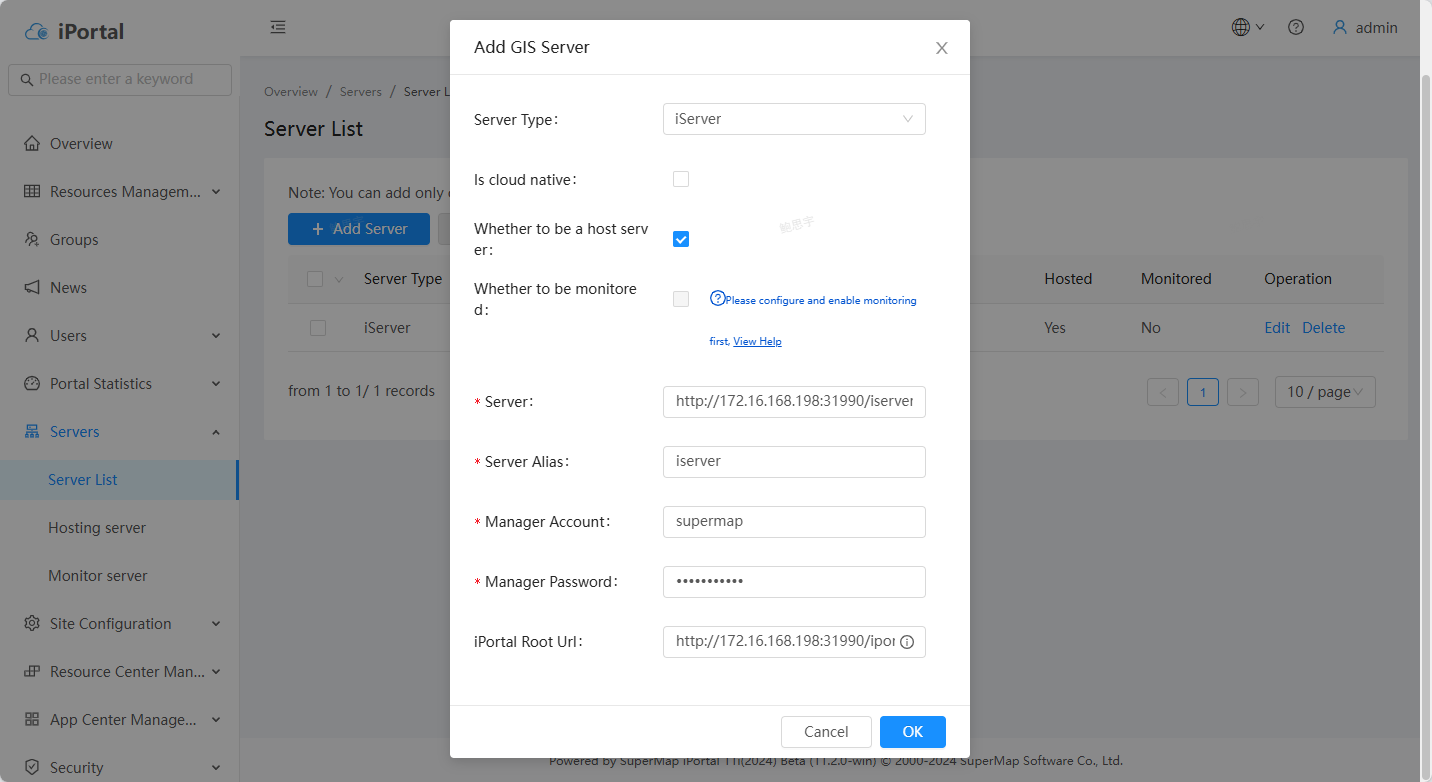This screenshot has height=782, width=1432.
Task: Click the help question mark icon in header
Action: [1296, 27]
